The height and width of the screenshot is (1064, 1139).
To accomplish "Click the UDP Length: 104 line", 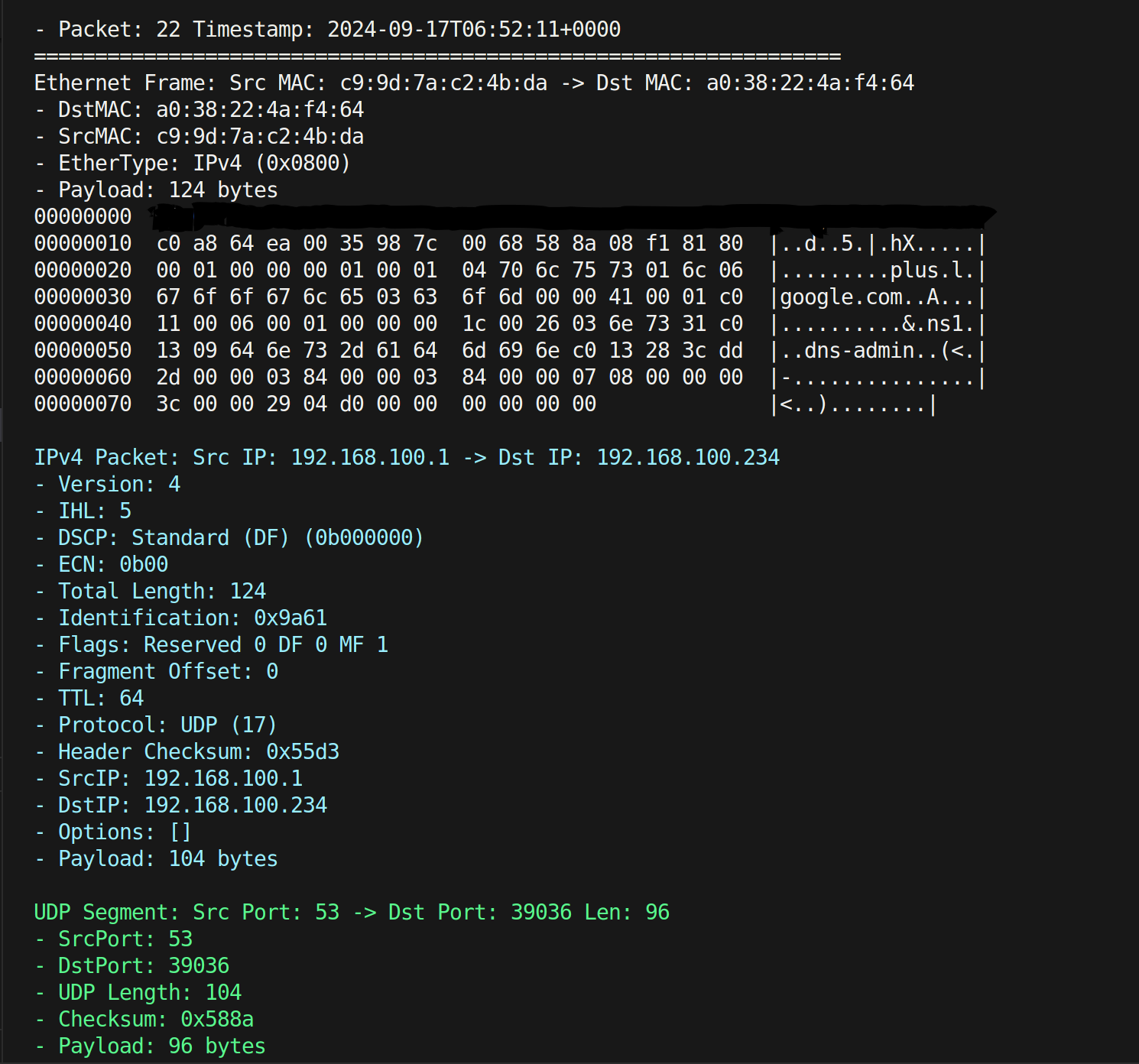I will click(x=138, y=993).
